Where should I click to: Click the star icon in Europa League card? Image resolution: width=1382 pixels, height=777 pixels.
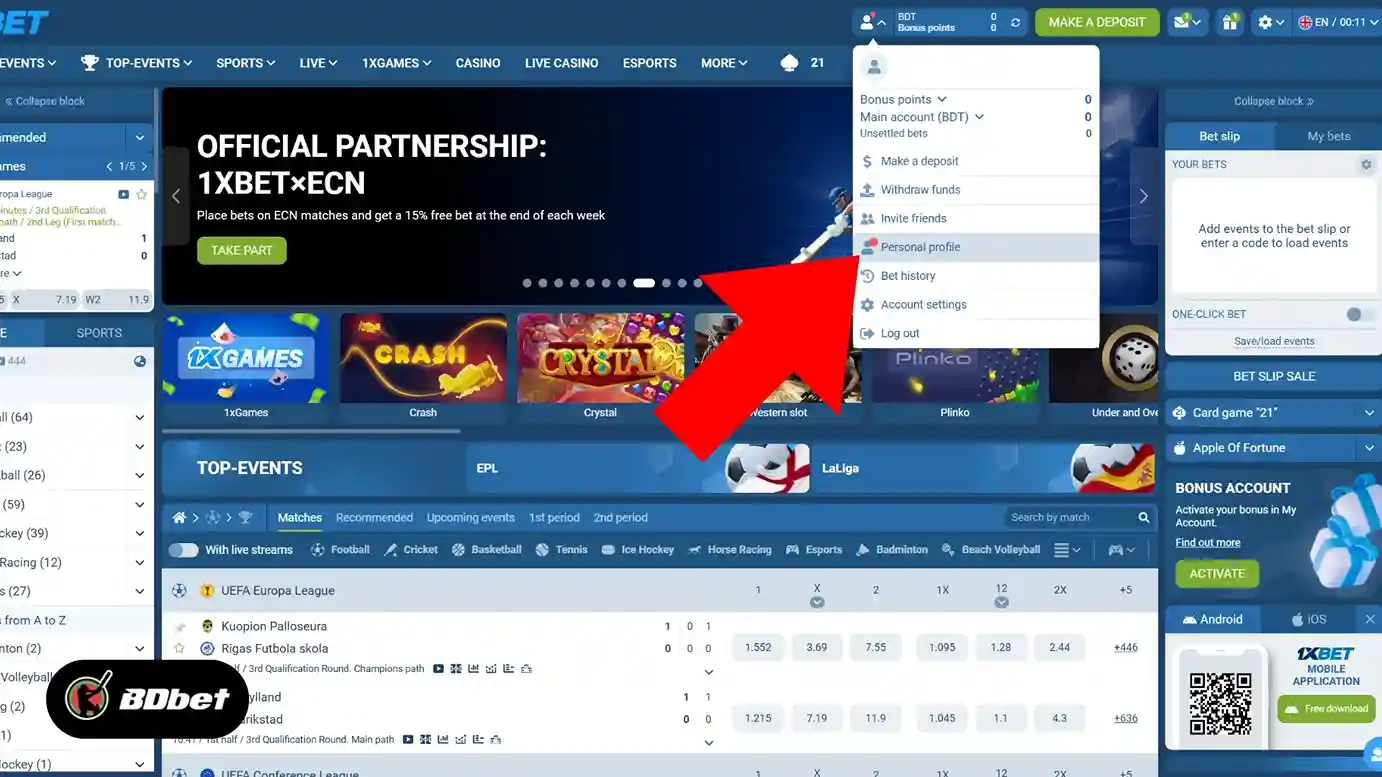pos(141,194)
